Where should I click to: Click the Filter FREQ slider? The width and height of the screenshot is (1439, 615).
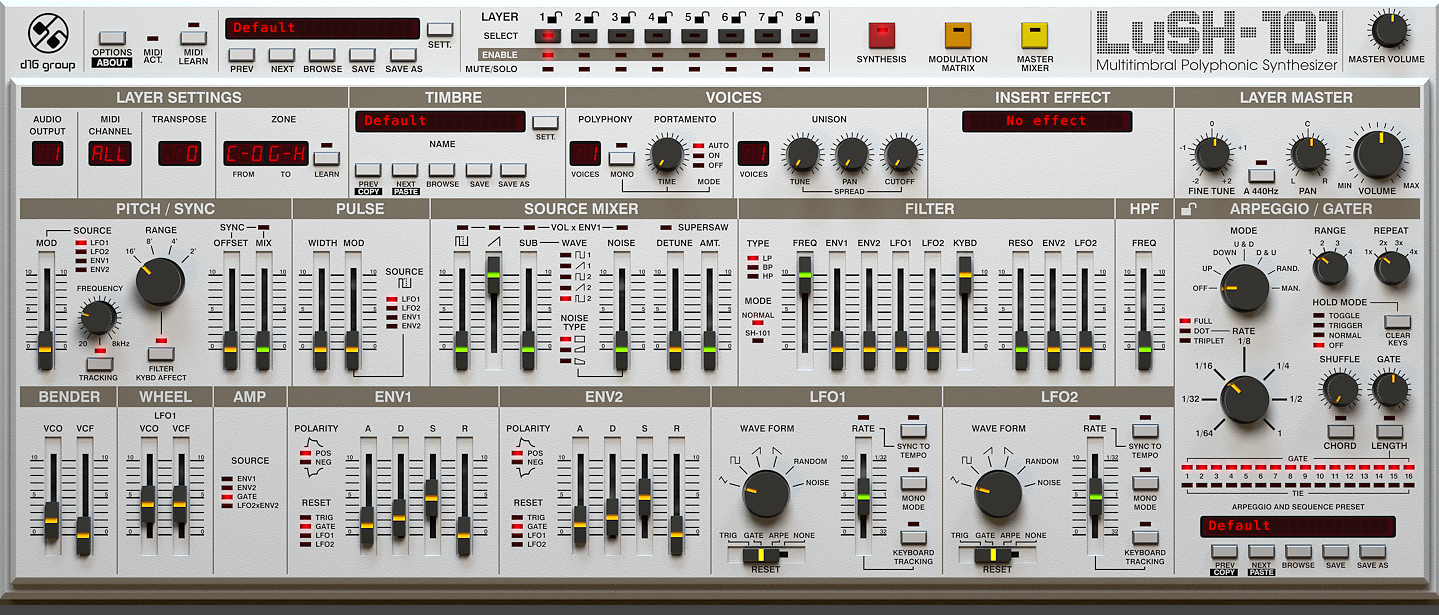point(804,268)
